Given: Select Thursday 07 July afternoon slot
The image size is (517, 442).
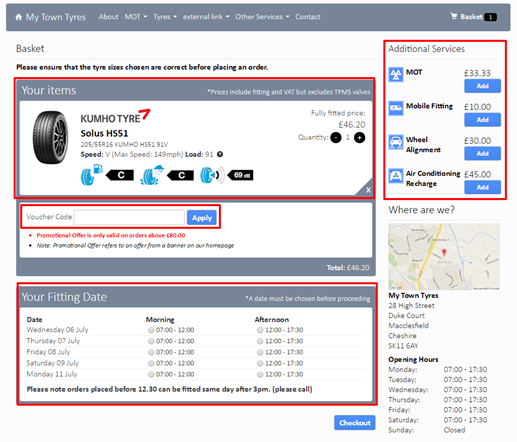Looking at the screenshot, I should tap(260, 341).
